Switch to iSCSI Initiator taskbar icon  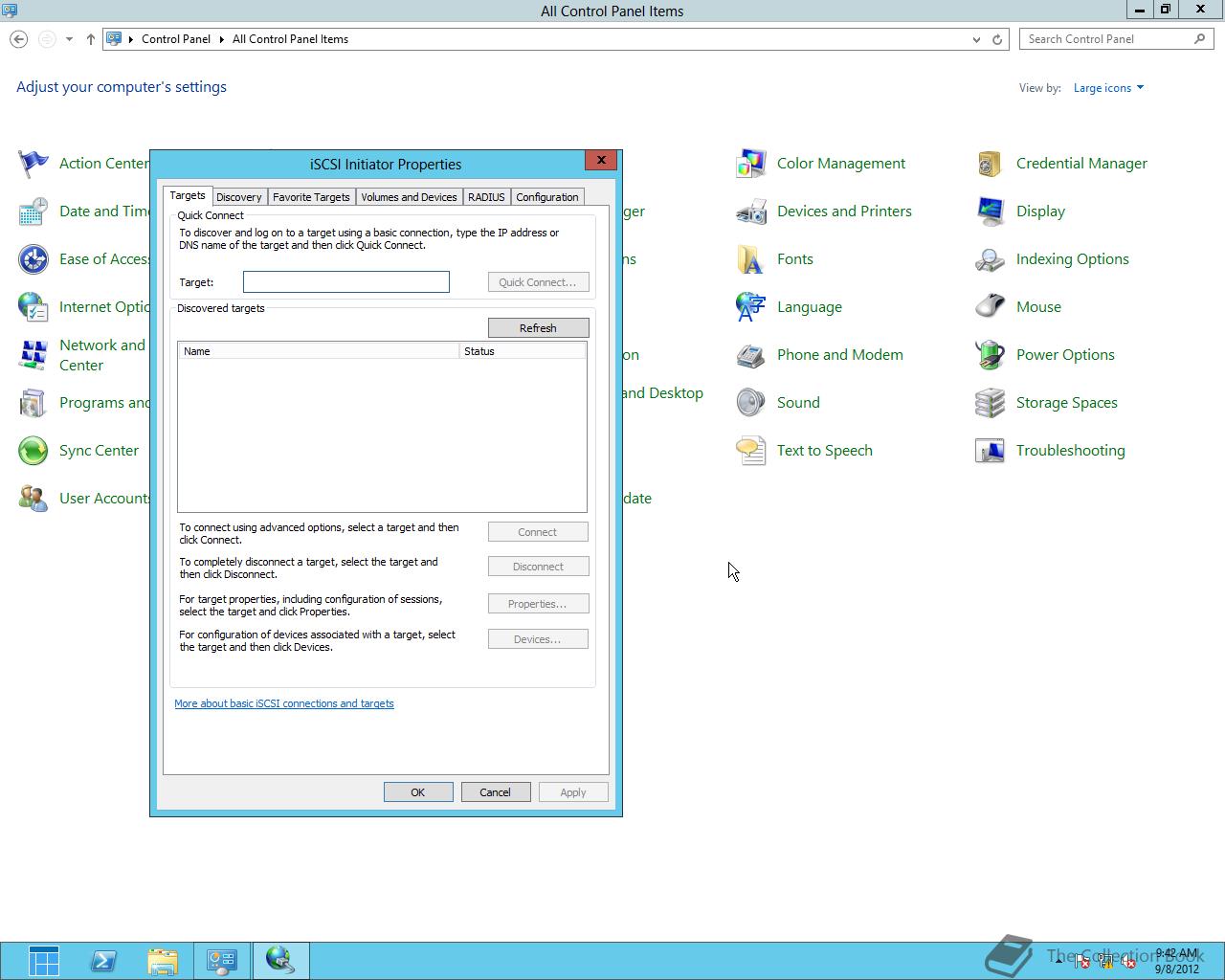[280, 961]
